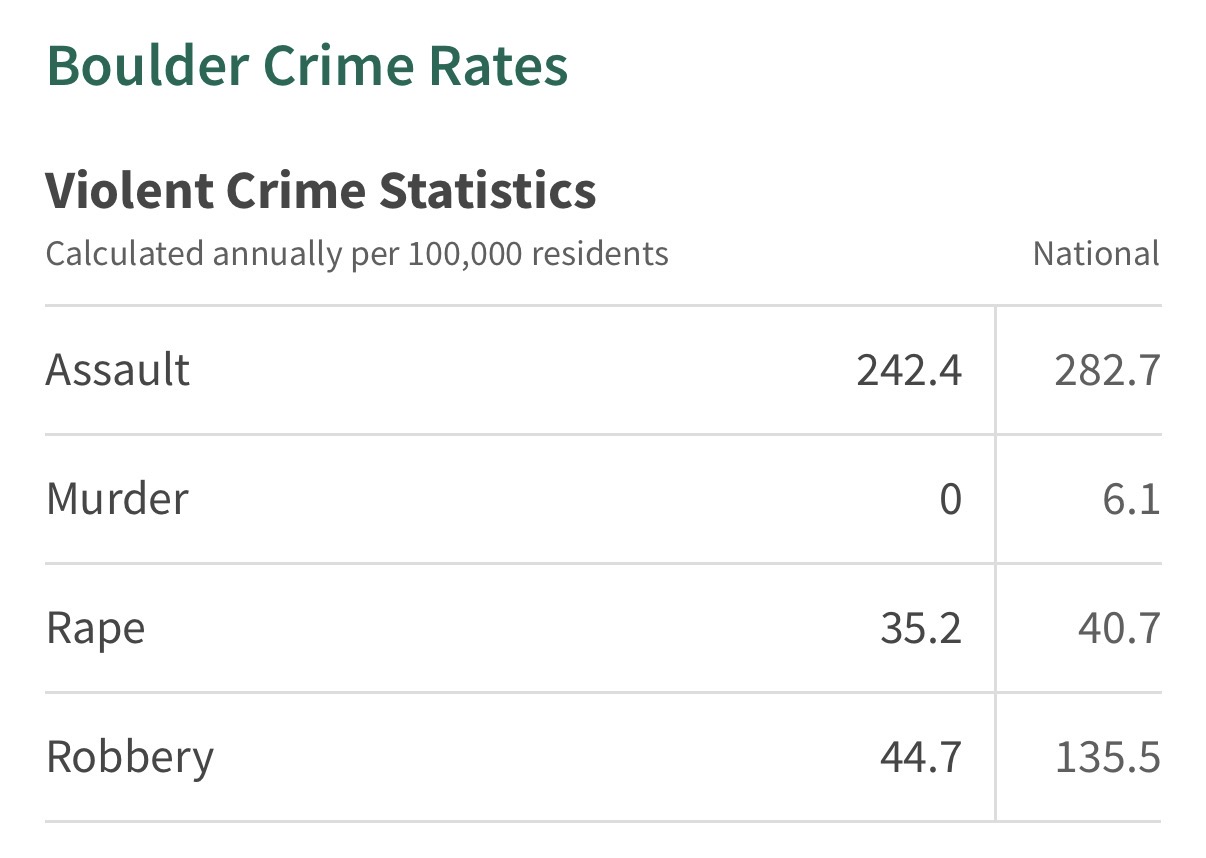Image resolution: width=1206 pixels, height=858 pixels.
Task: Click Boulder's assault value 242.4
Action: click(909, 370)
